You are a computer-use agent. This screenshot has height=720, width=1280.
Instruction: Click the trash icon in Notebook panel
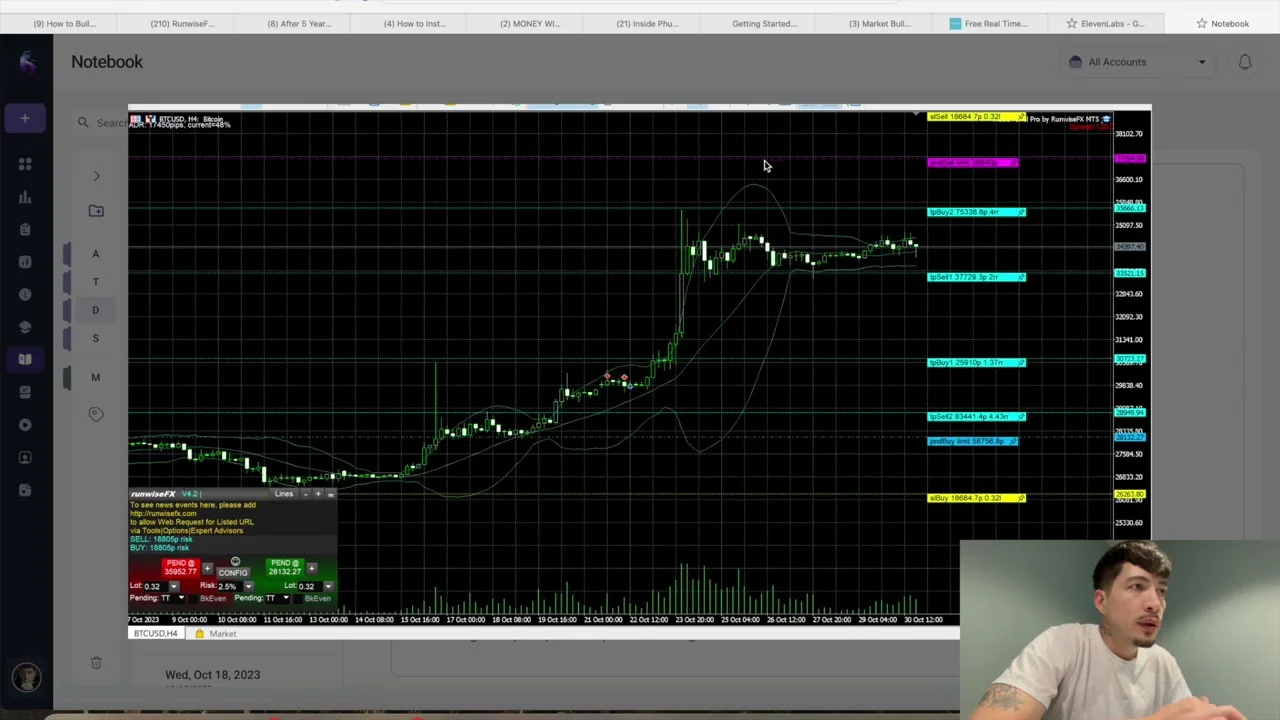96,662
